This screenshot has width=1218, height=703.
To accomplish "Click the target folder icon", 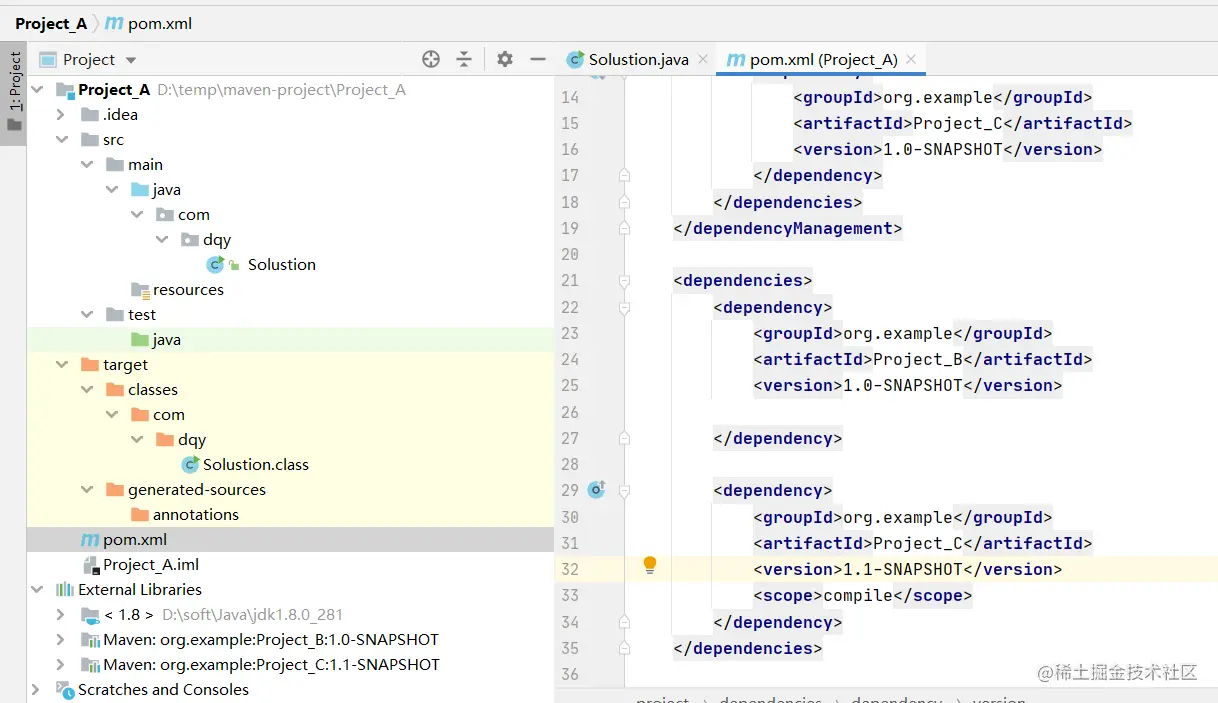I will click(x=89, y=364).
